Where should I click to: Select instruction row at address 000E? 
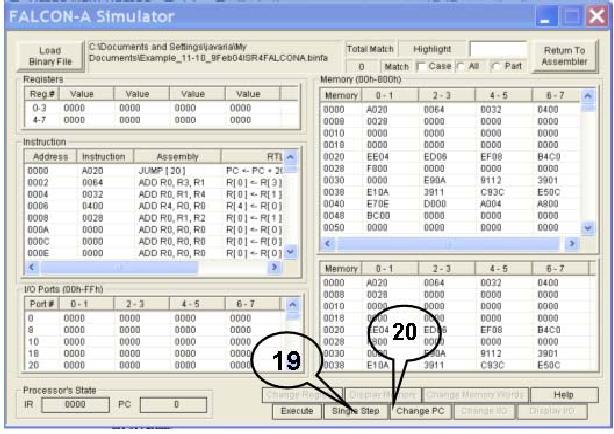pyautogui.click(x=155, y=253)
